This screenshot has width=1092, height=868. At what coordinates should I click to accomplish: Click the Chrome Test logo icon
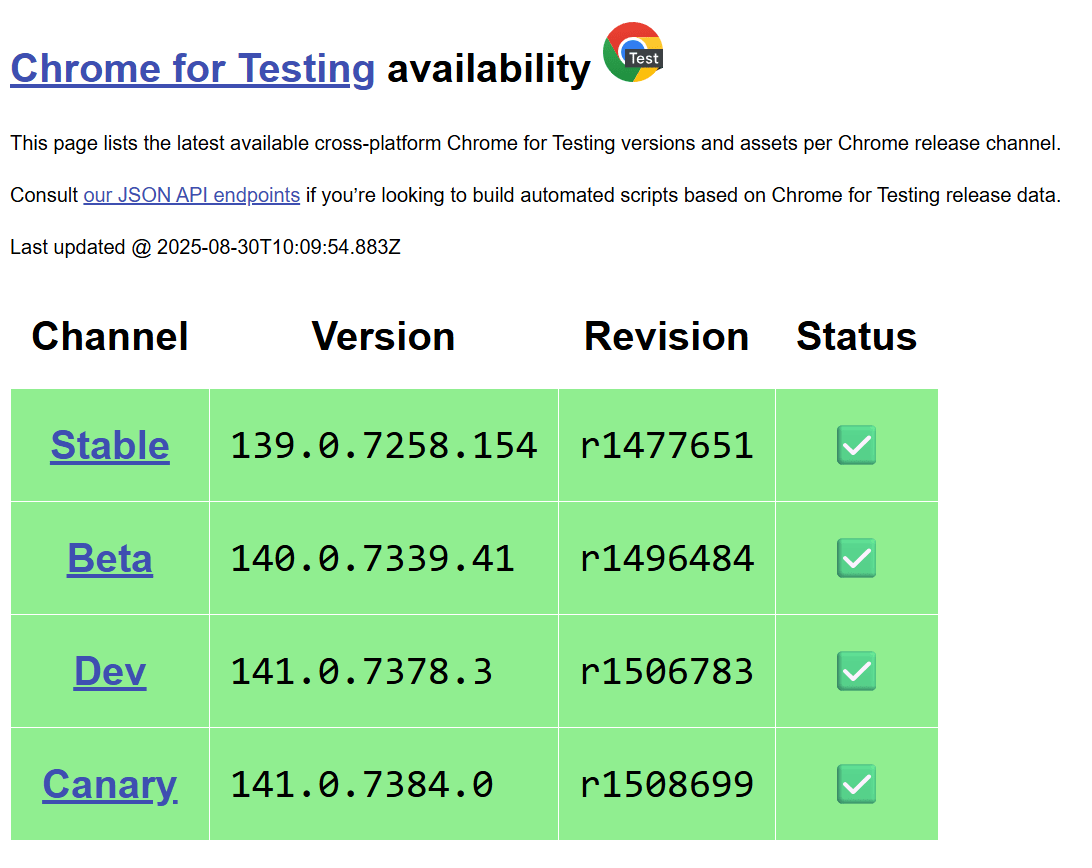tap(633, 52)
